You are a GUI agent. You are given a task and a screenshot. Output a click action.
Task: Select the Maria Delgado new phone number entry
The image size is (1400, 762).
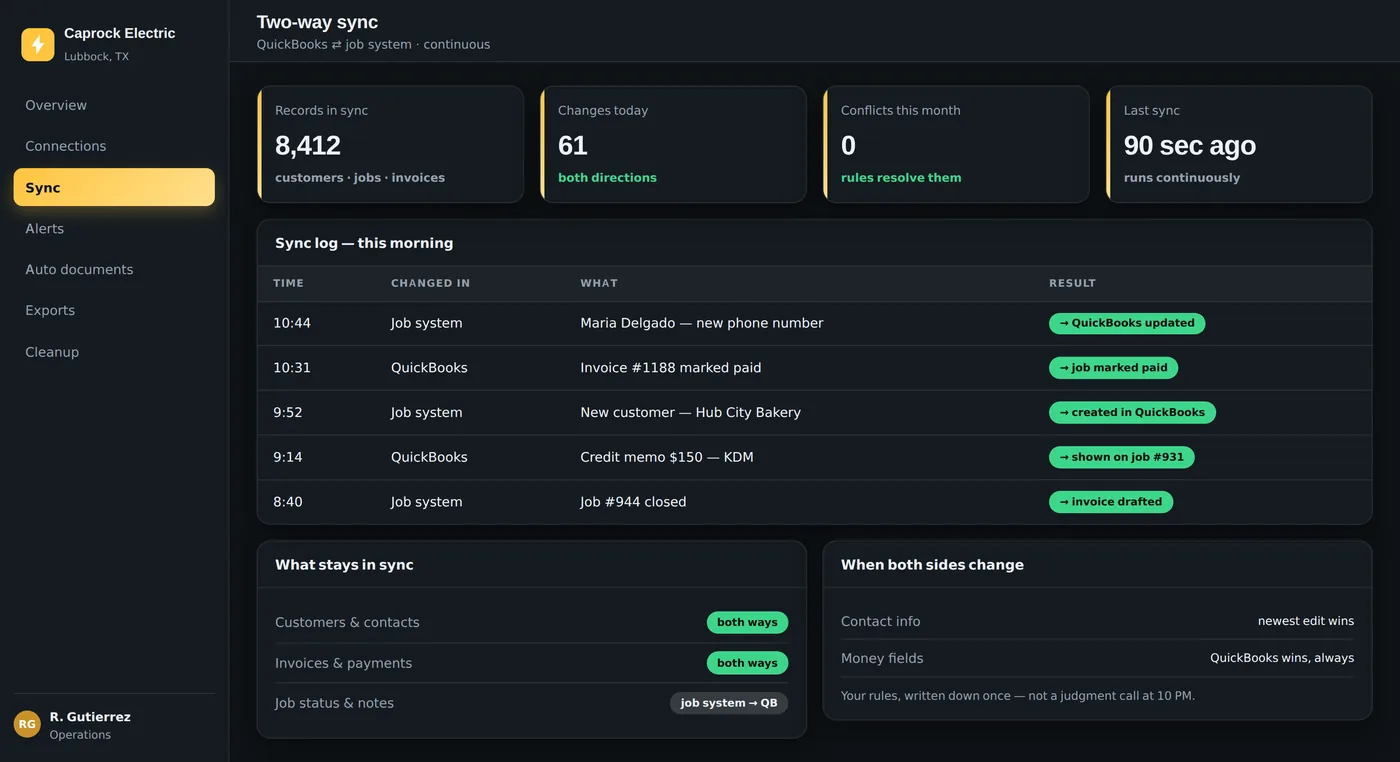click(x=702, y=323)
